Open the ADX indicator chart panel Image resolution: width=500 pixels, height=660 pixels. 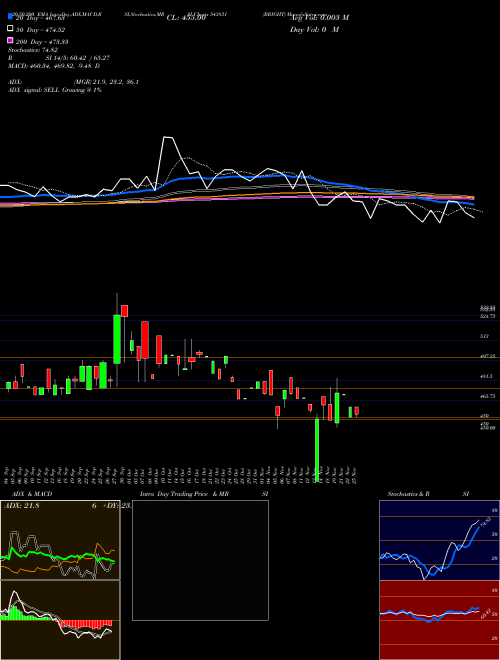tap(60, 540)
